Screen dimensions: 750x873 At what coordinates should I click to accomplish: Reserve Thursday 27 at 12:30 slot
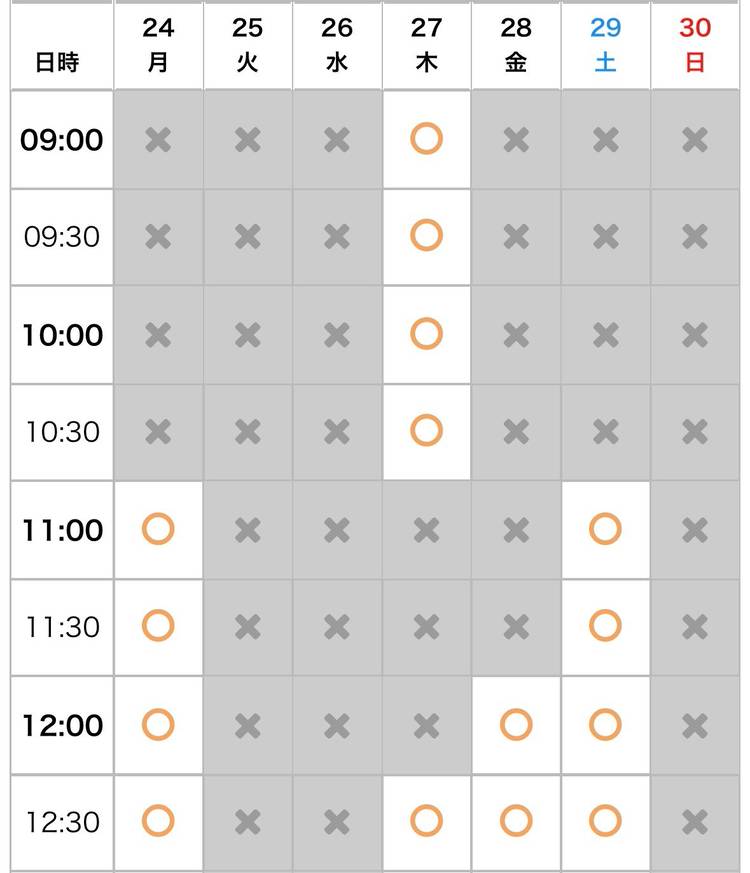click(426, 822)
